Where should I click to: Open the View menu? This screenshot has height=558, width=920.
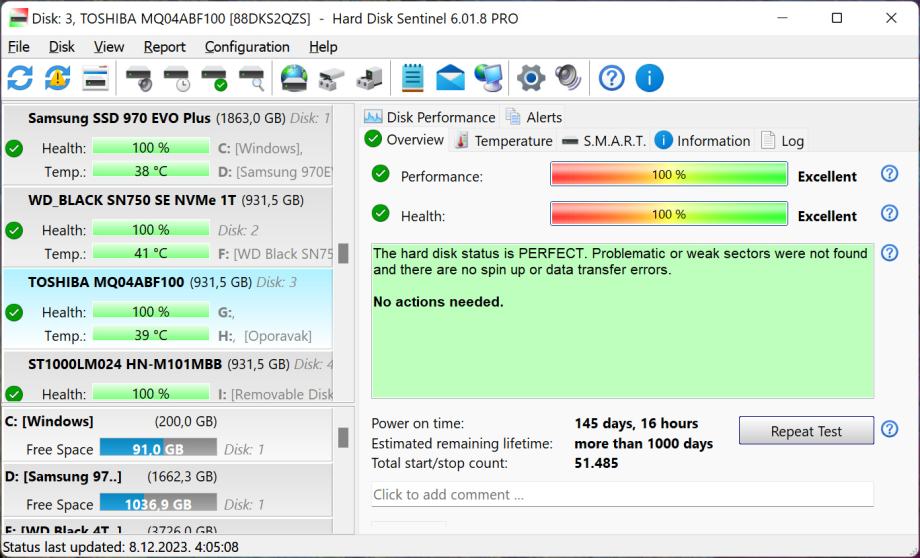[109, 47]
